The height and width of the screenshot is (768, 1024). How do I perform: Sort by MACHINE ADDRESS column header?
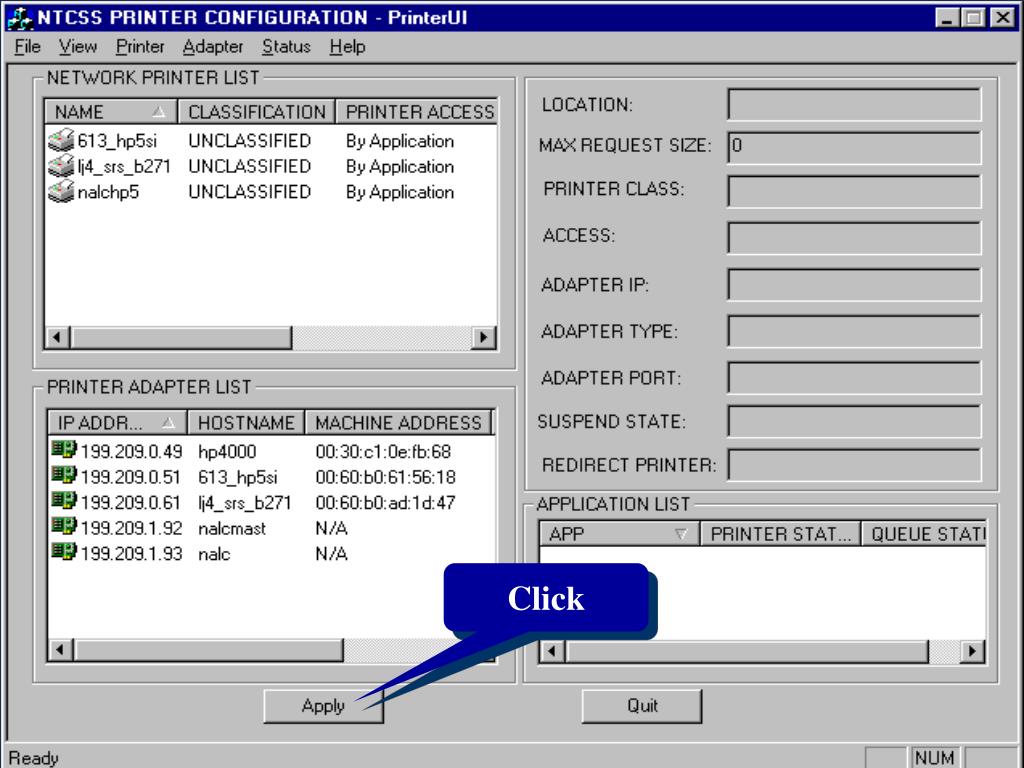click(398, 423)
